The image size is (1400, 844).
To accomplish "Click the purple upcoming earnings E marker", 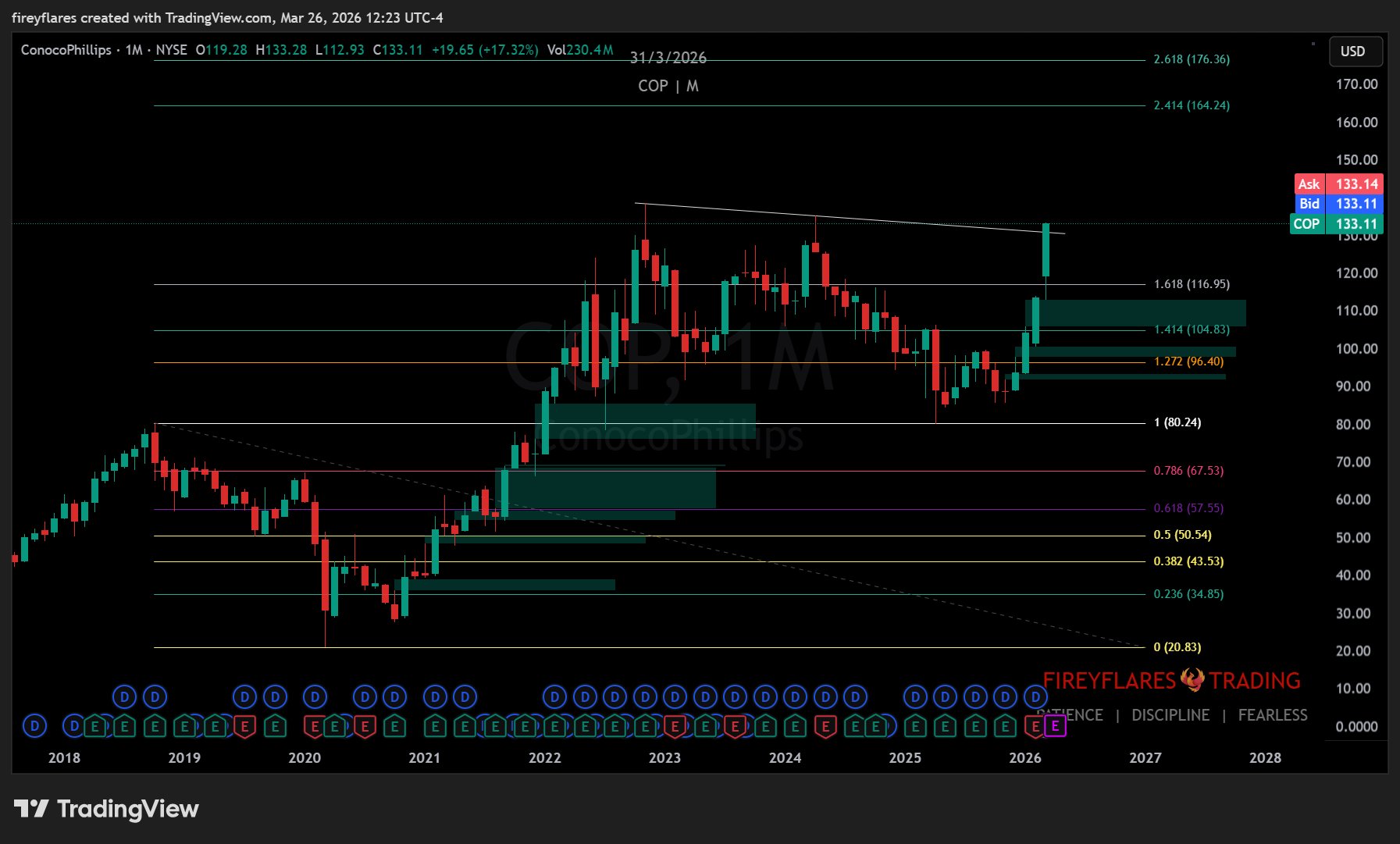I will [1055, 727].
